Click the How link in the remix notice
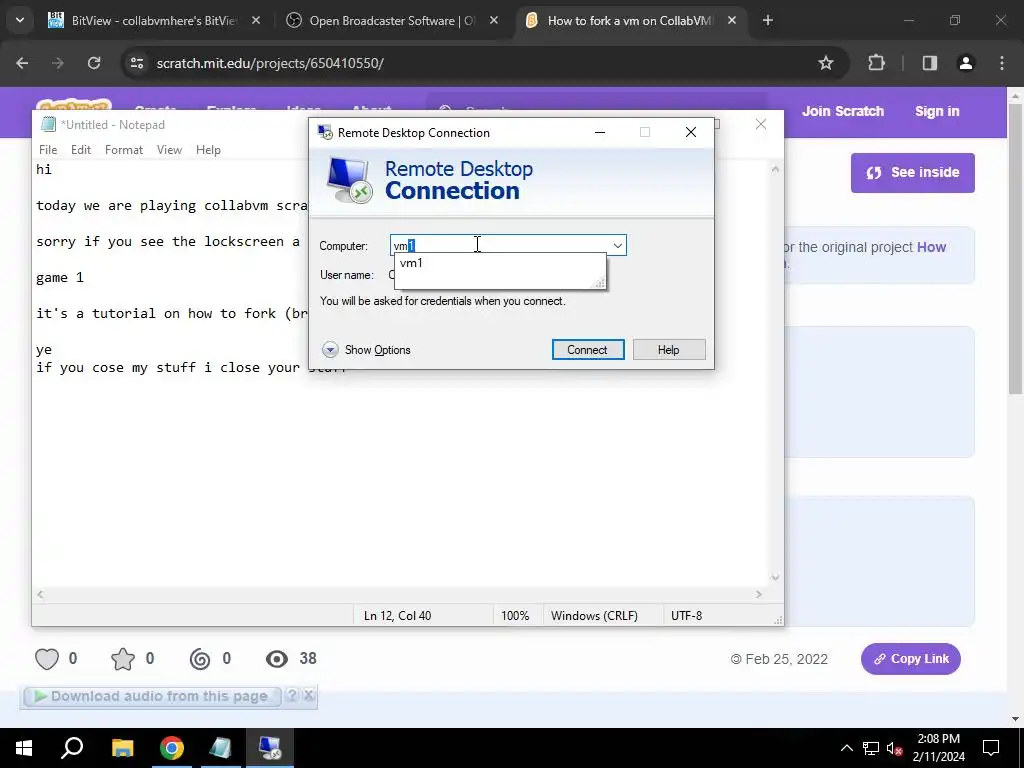The height and width of the screenshot is (768, 1024). 932,247
